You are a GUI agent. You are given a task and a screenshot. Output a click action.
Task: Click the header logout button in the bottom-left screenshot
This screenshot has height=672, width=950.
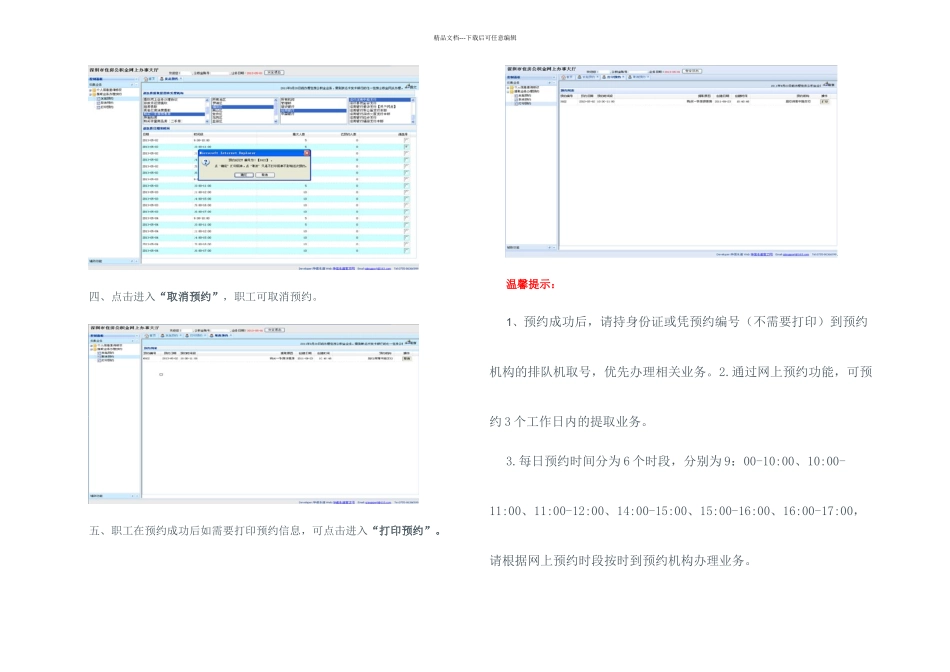pos(274,330)
